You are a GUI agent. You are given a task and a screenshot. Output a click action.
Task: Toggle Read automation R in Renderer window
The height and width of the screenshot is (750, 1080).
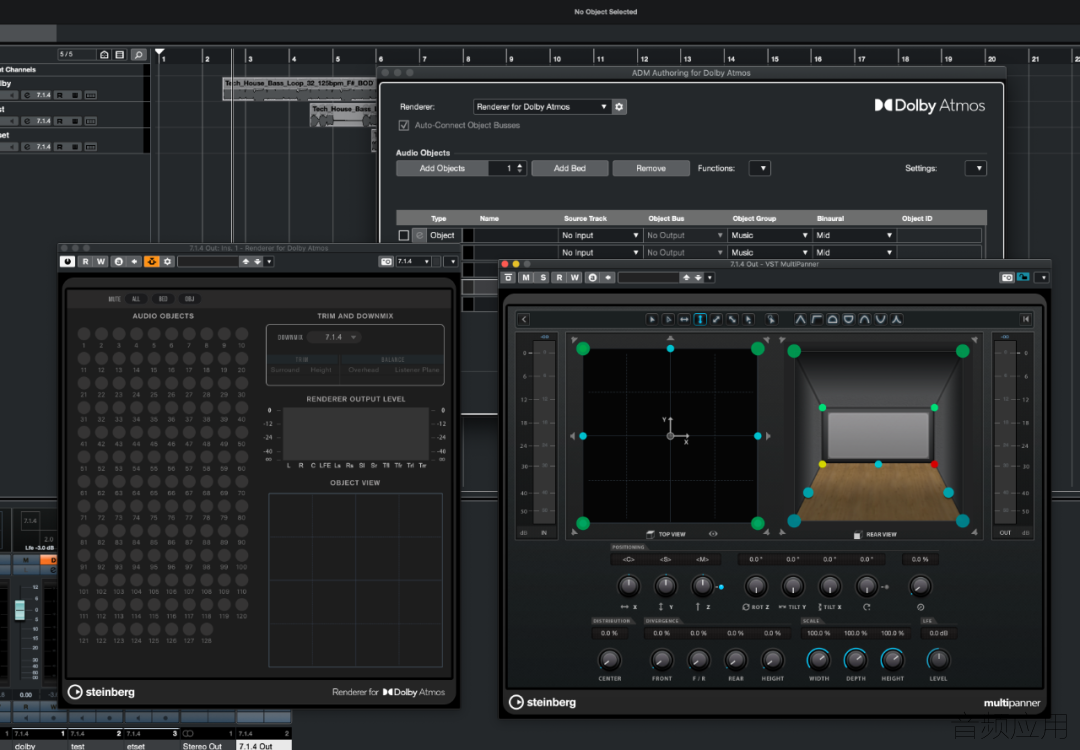point(85,262)
